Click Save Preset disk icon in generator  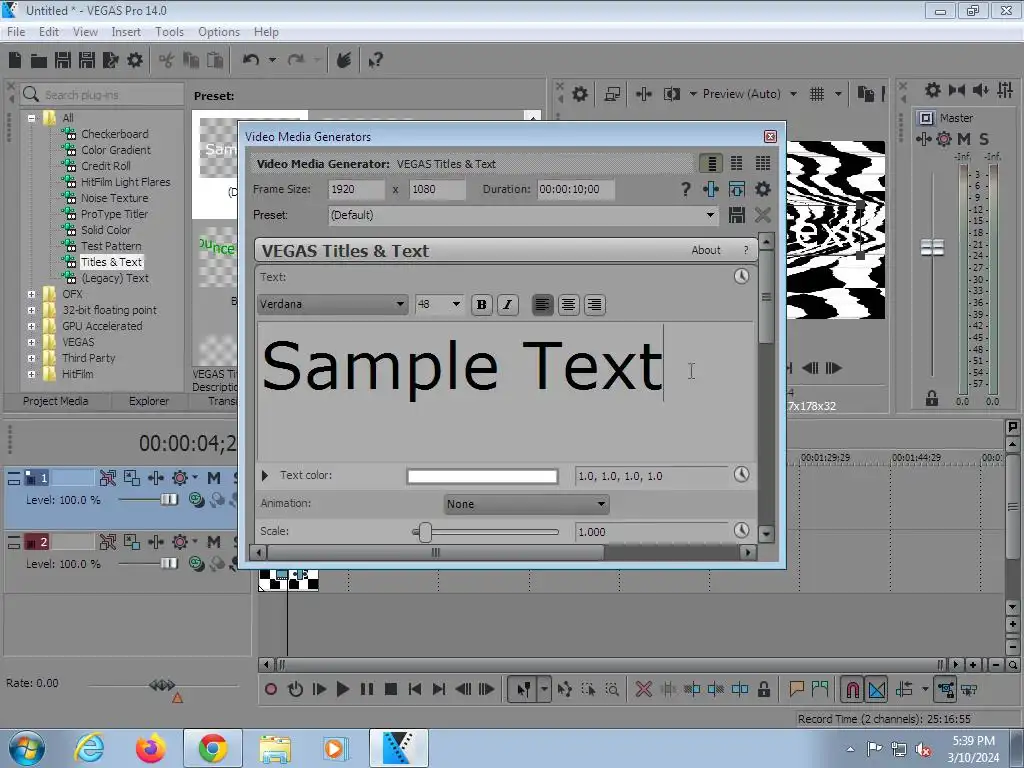tap(737, 215)
